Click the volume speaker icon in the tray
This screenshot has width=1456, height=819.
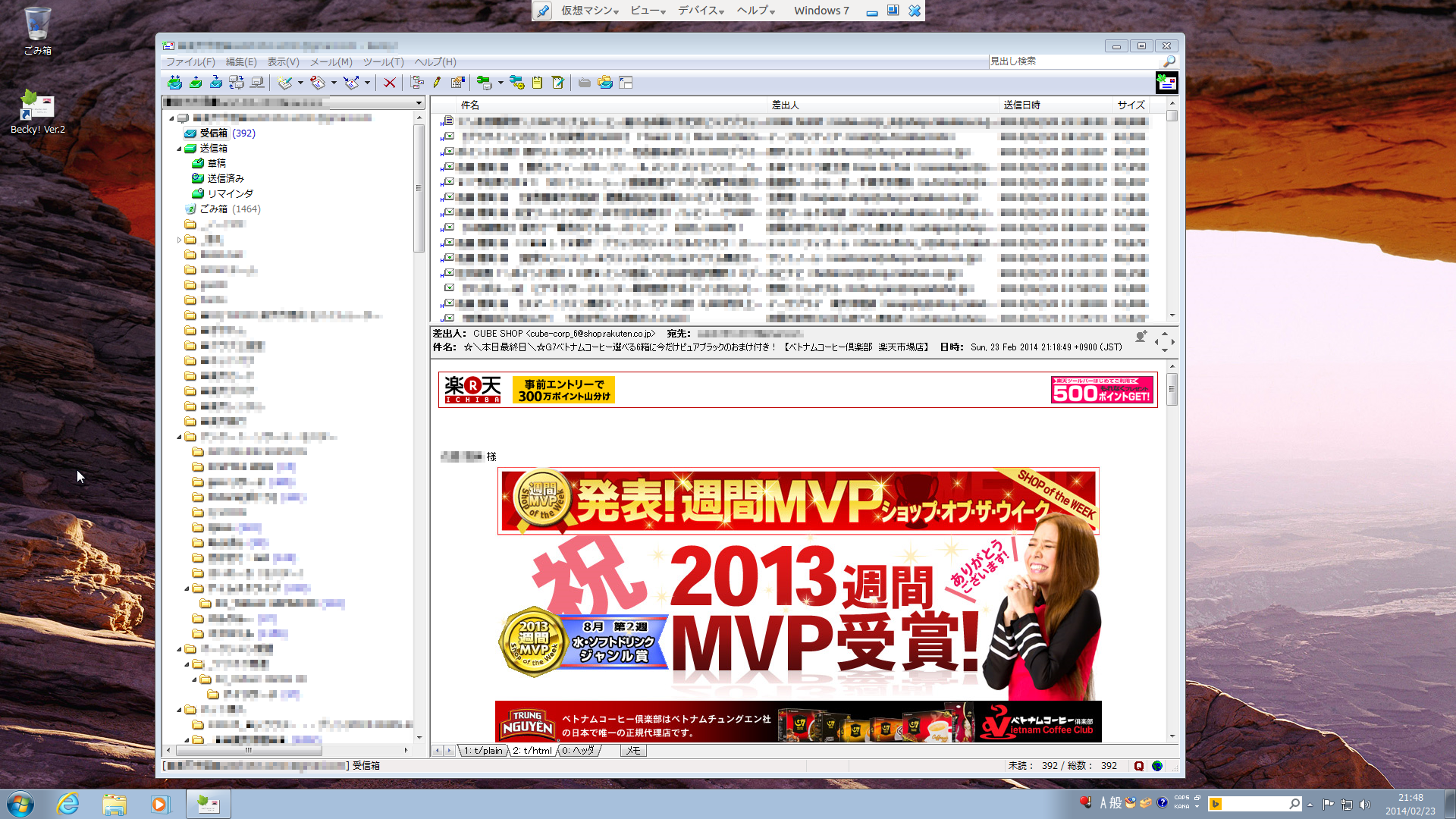click(1365, 805)
